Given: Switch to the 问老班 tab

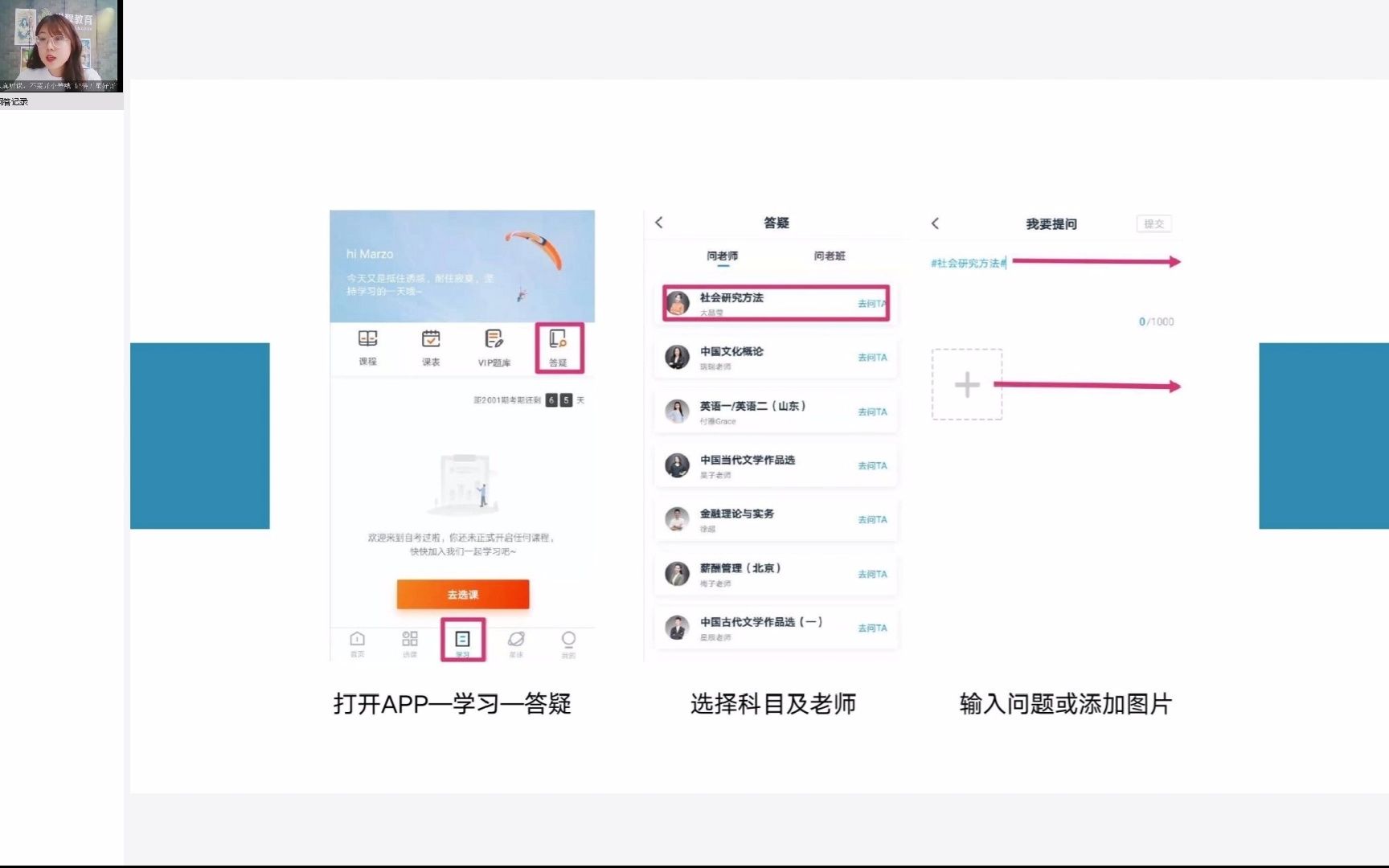Looking at the screenshot, I should (x=830, y=256).
